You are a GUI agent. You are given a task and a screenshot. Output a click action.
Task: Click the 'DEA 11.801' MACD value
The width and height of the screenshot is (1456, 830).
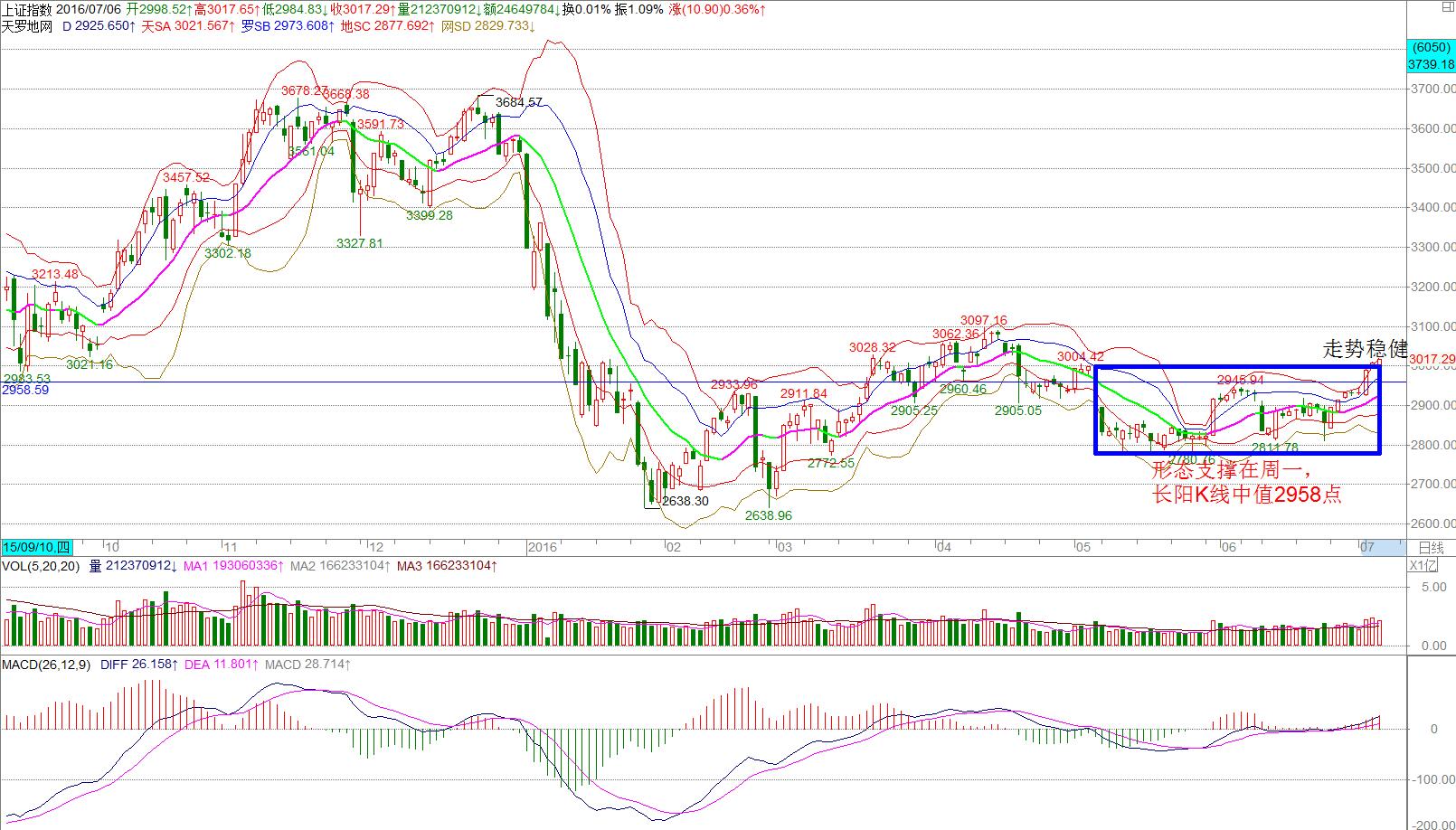point(222,665)
